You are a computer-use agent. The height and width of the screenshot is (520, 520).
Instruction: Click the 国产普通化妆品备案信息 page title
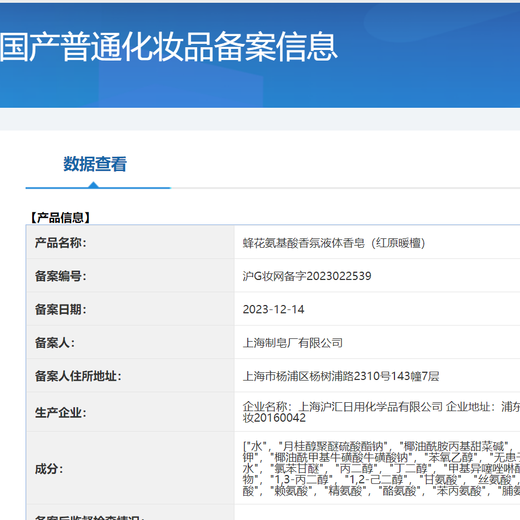[169, 47]
